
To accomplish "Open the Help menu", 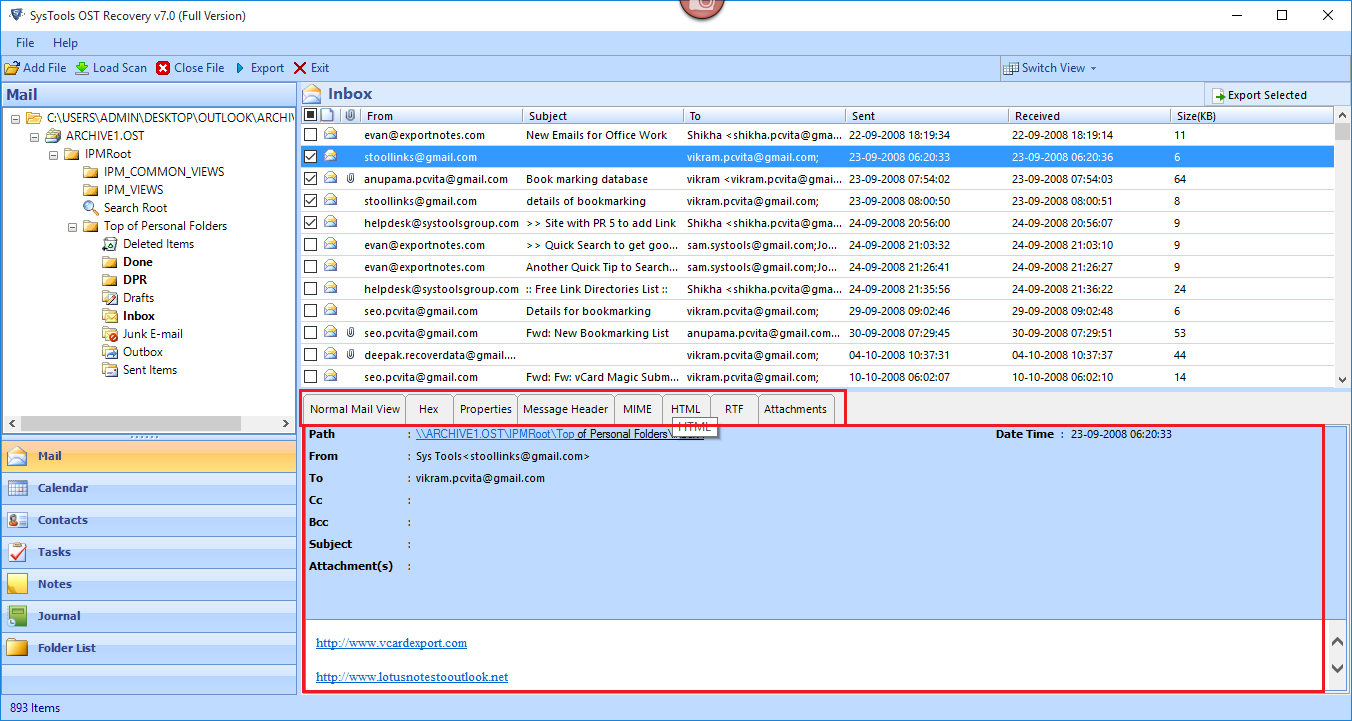I will click(65, 43).
